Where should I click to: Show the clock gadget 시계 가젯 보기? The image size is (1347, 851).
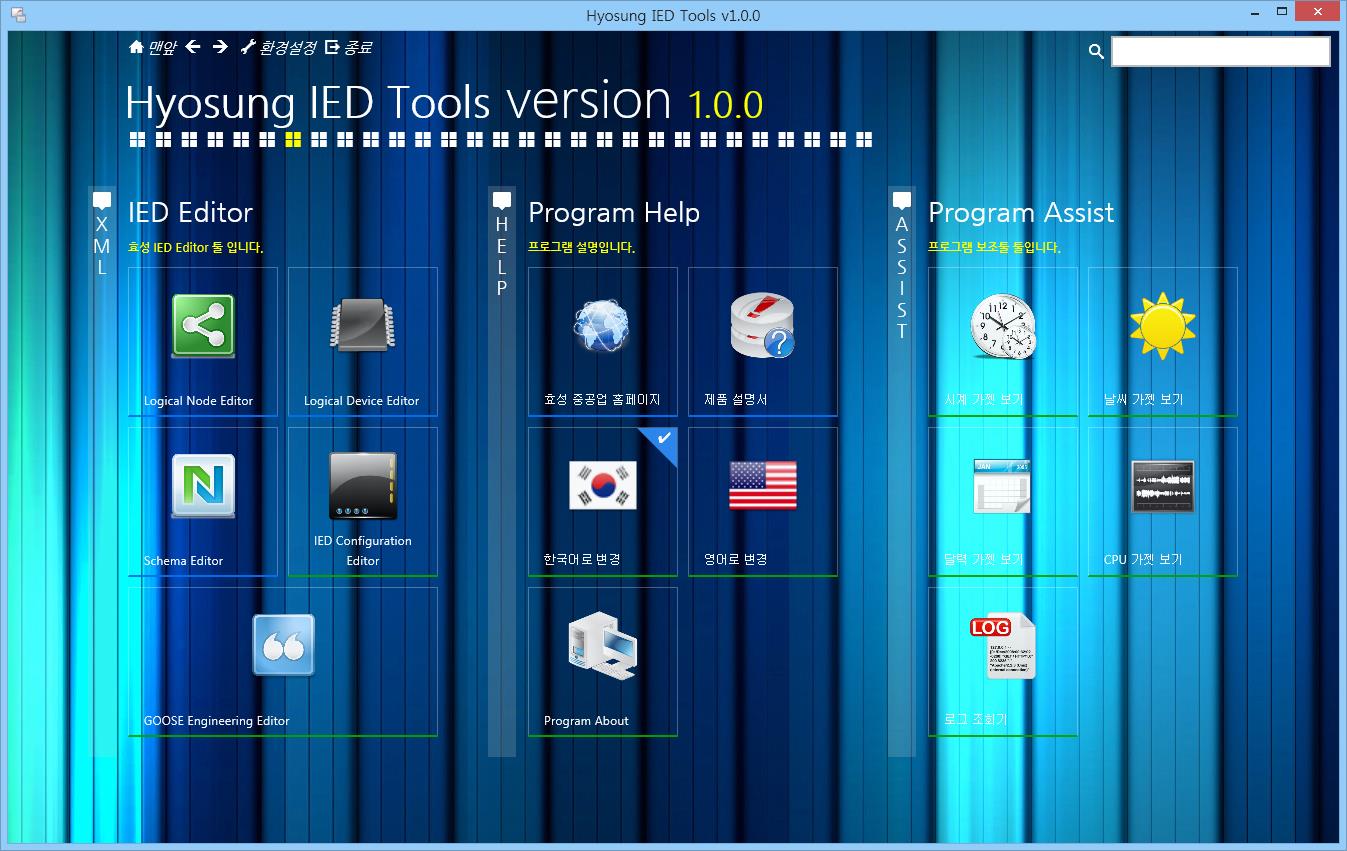[1003, 341]
